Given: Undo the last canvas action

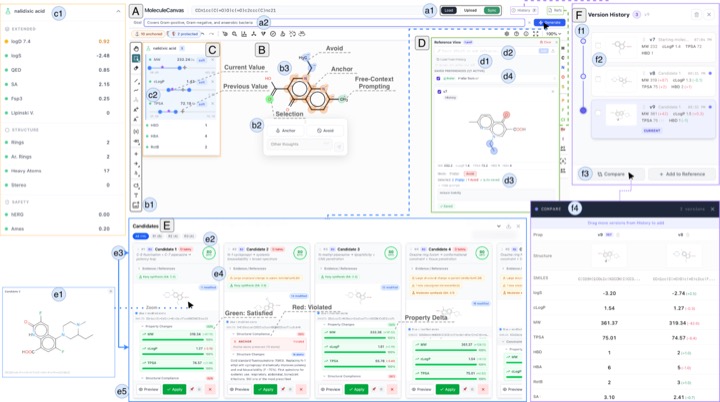Looking at the screenshot, I should coord(203,34).
